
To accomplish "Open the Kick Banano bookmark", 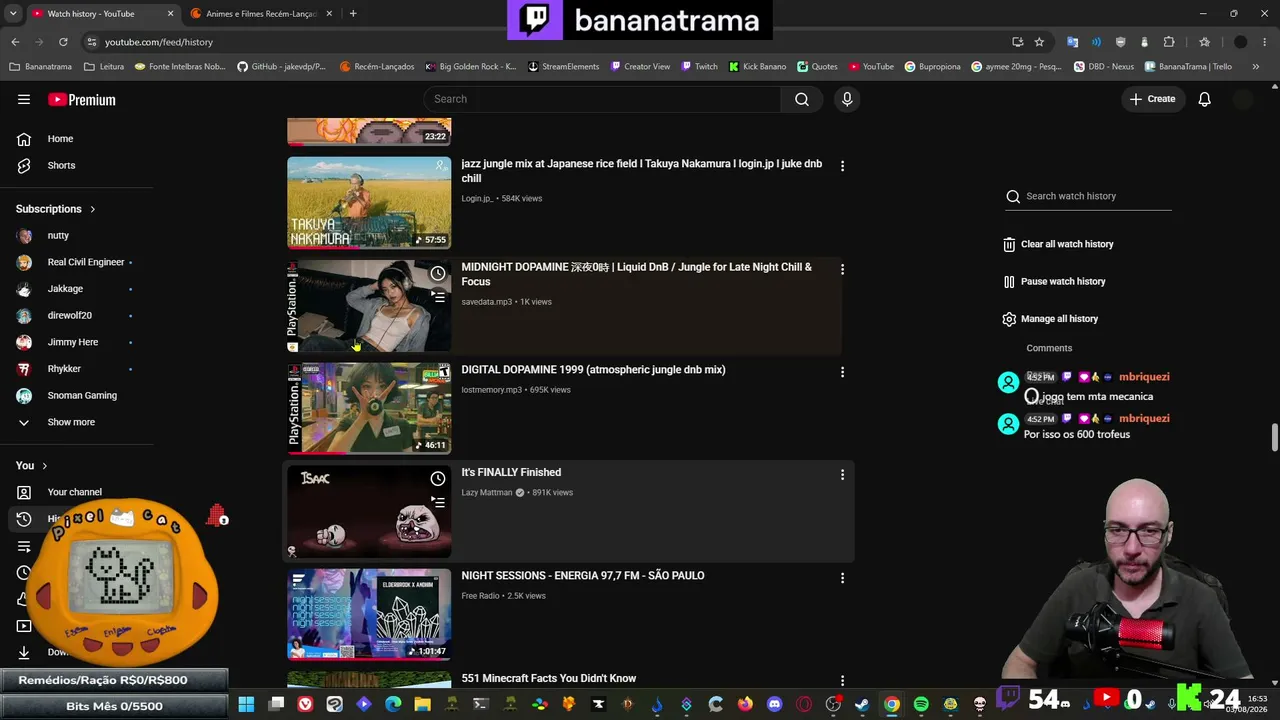I will [757, 67].
